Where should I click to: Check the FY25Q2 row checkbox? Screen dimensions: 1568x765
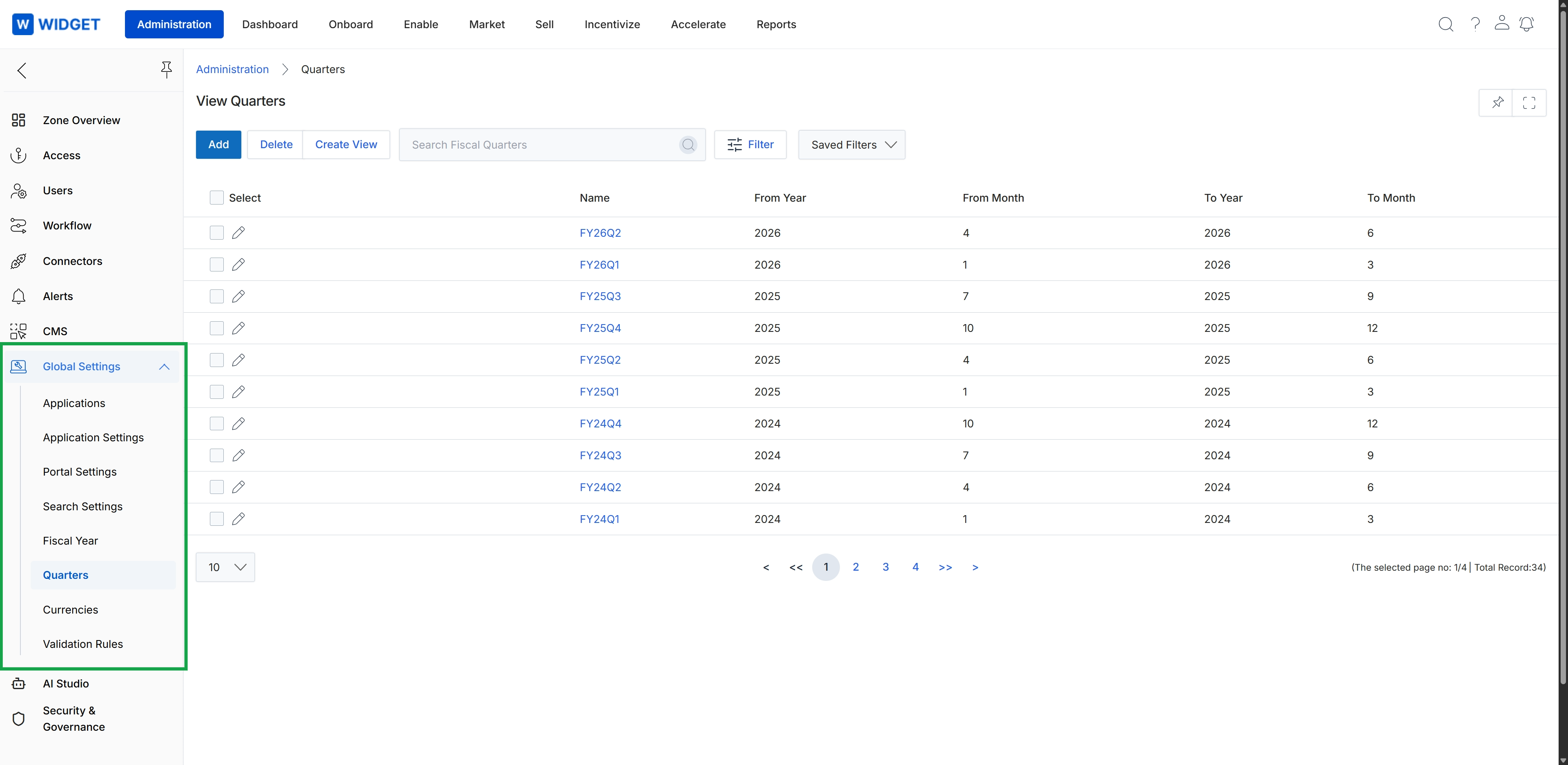point(217,360)
